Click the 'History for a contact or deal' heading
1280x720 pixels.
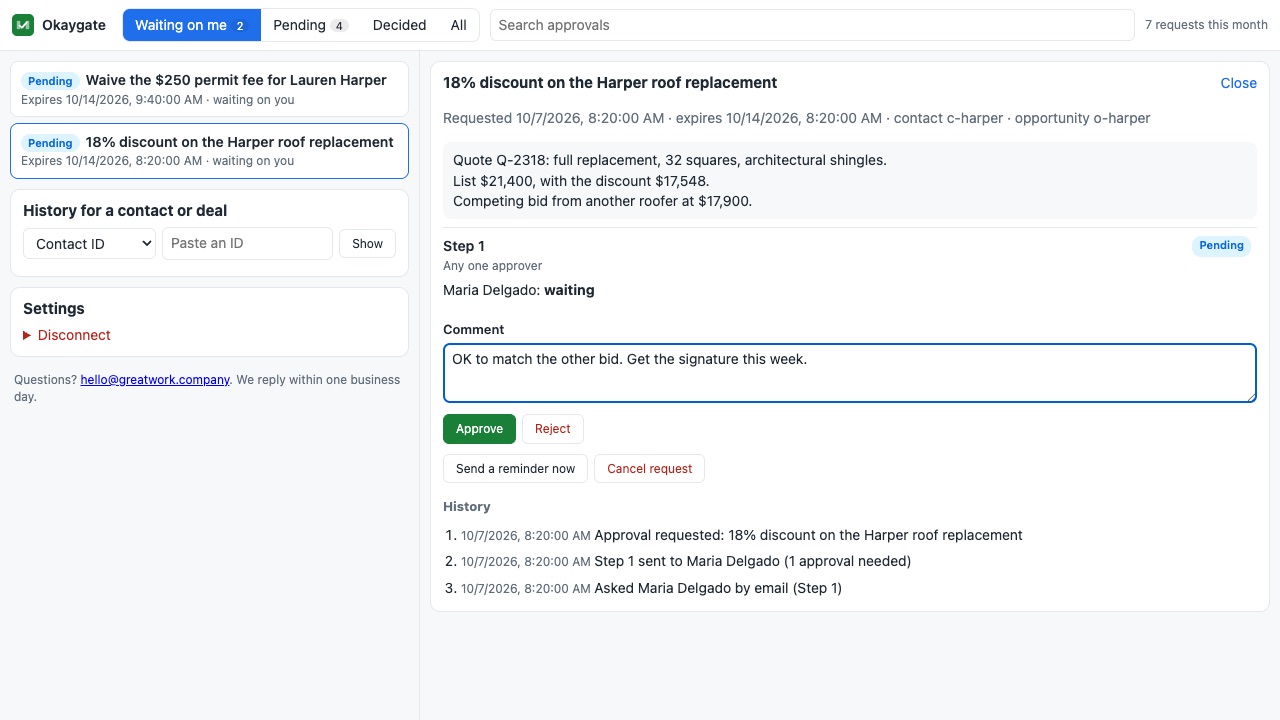pos(125,211)
